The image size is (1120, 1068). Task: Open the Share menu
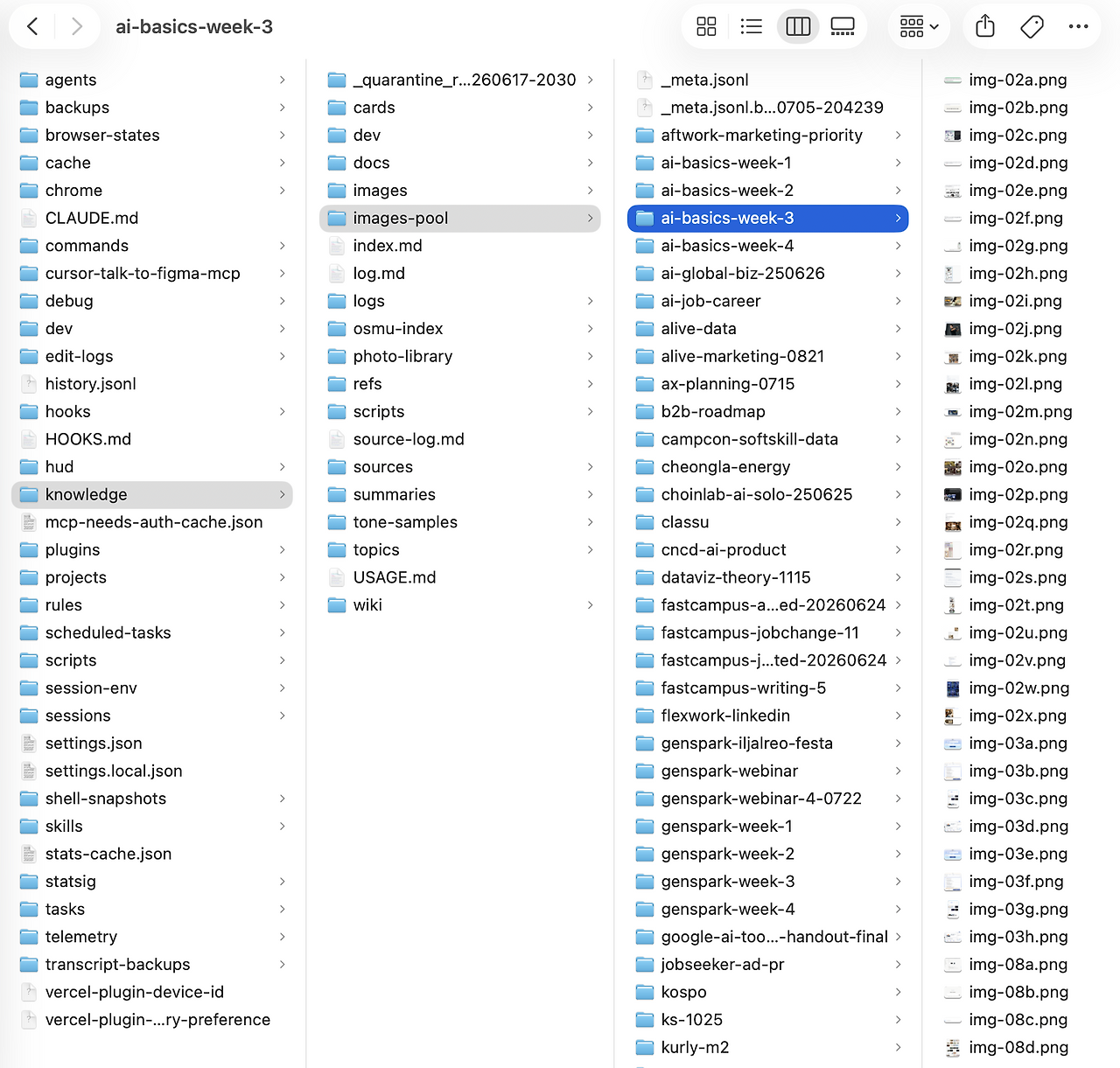point(985,26)
